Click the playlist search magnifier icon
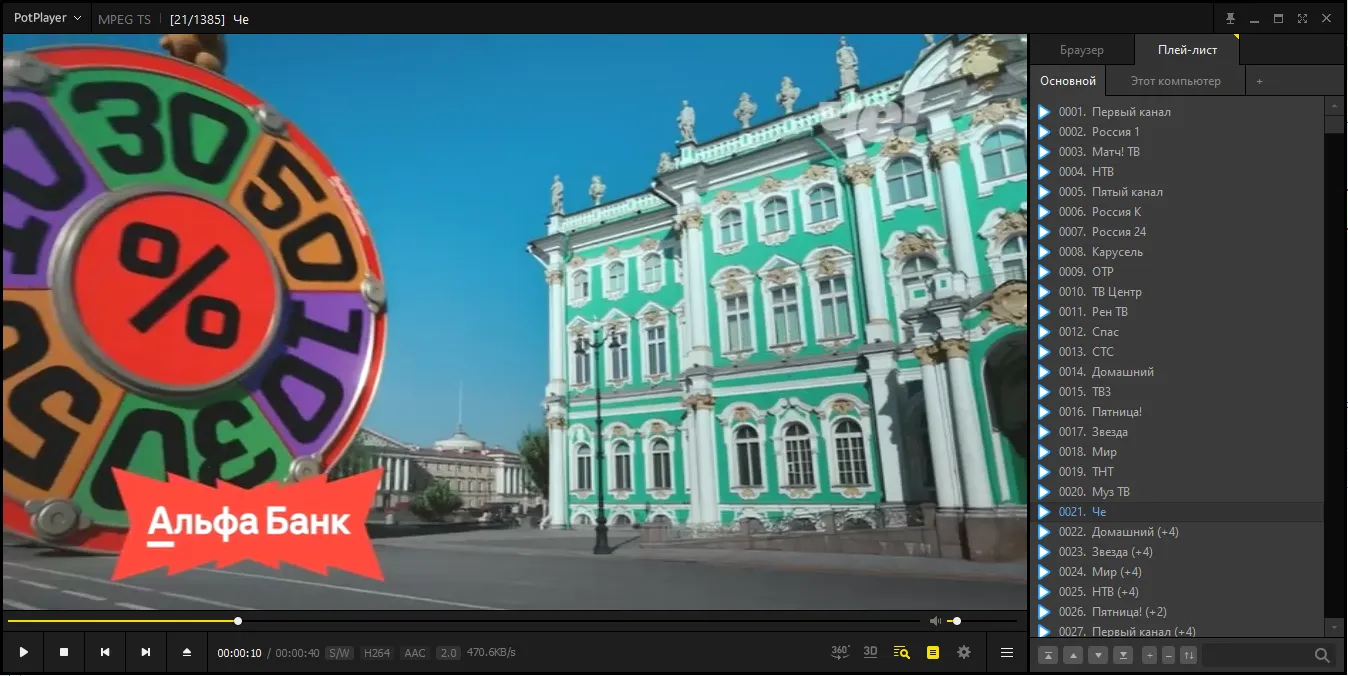This screenshot has width=1348, height=676. 1322,655
